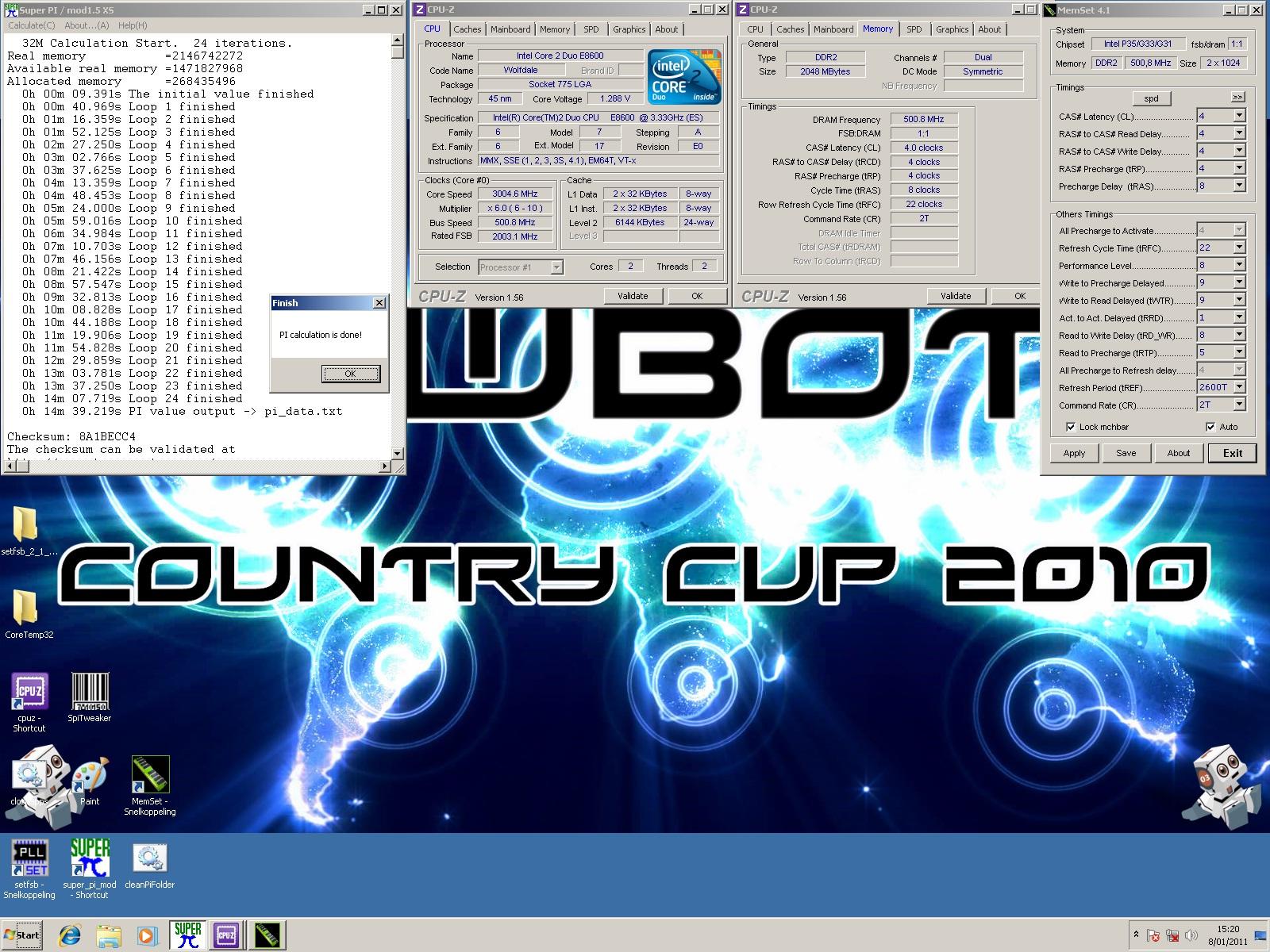Expand Refresh Cycle Time (tRFC) dropdown
1270x952 pixels.
[x=1239, y=248]
